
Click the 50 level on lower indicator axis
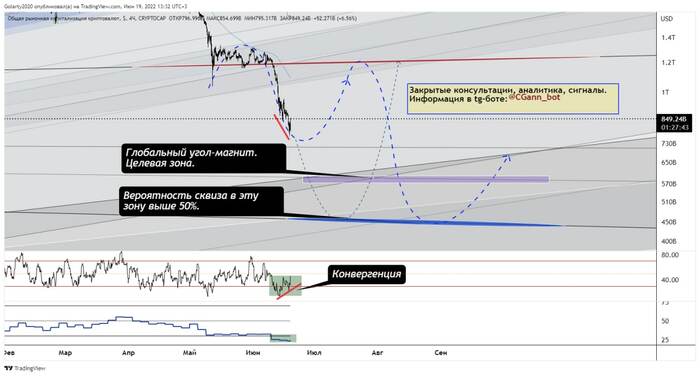click(x=665, y=321)
